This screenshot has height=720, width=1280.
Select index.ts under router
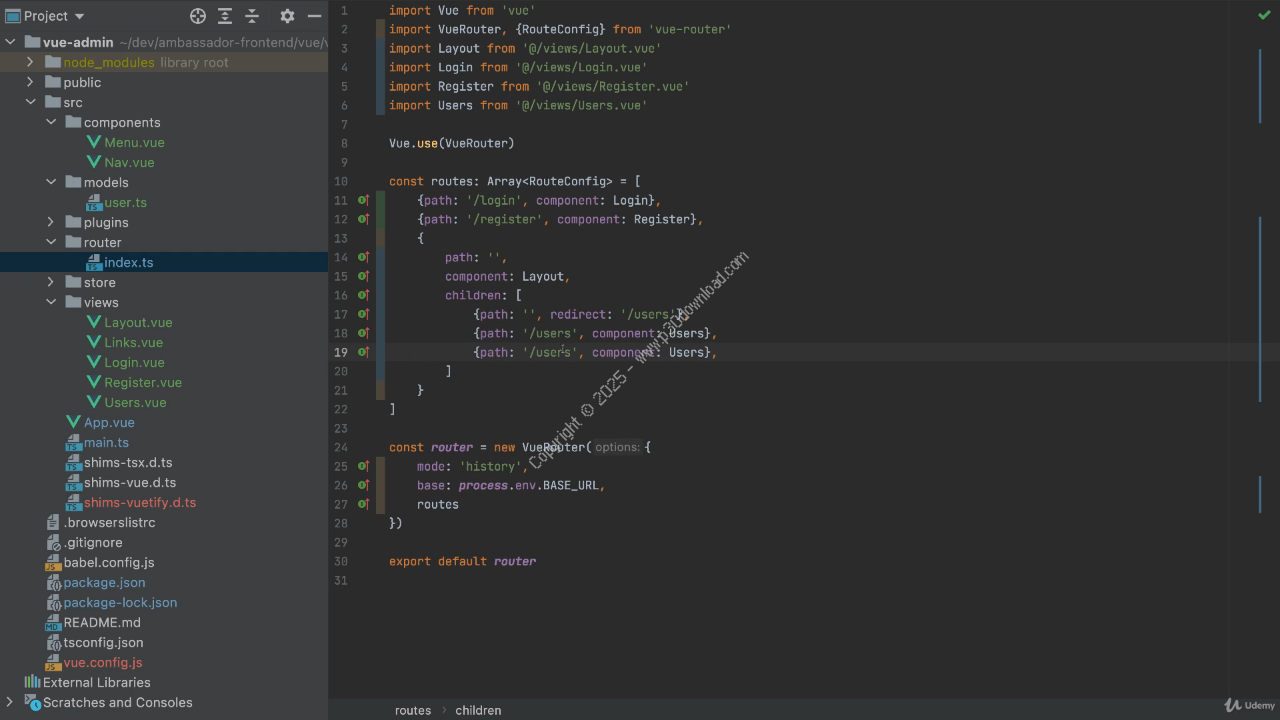[129, 262]
